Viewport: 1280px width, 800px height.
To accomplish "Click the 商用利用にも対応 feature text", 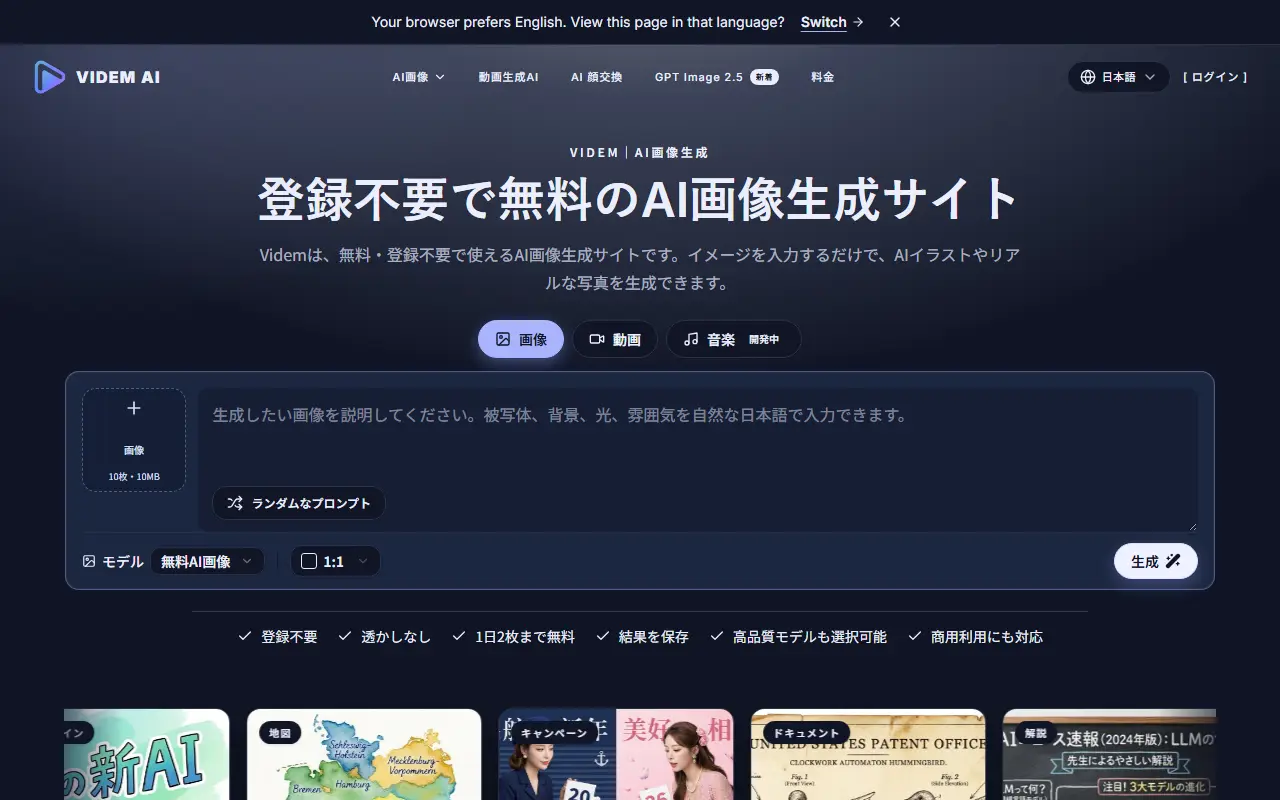I will point(987,636).
